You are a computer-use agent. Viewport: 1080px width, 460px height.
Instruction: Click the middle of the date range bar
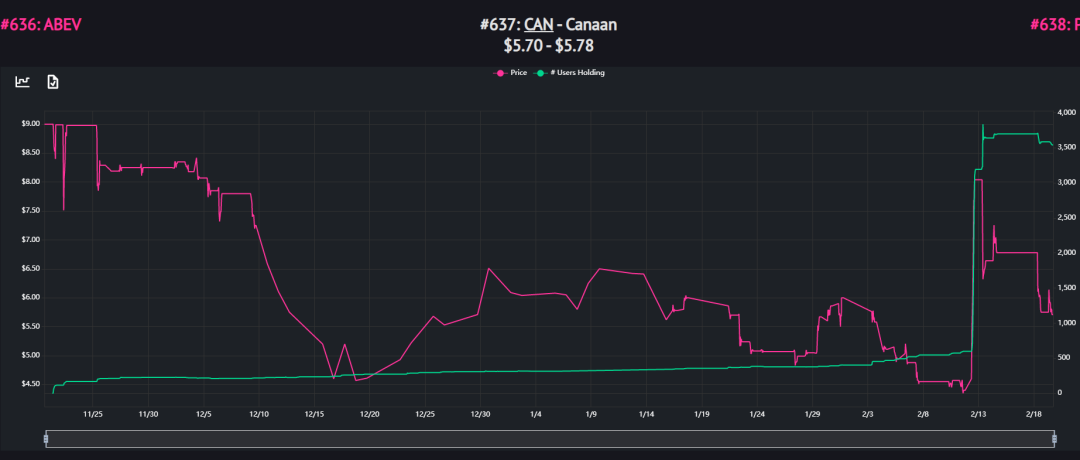click(549, 438)
